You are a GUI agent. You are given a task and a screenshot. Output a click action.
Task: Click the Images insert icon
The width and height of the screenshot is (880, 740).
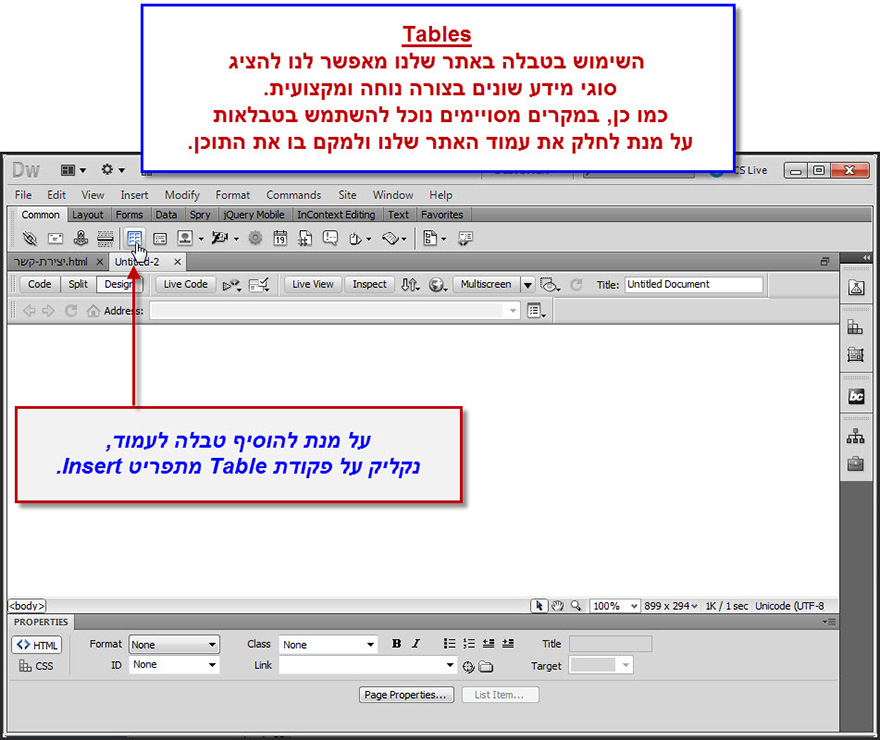(185, 238)
